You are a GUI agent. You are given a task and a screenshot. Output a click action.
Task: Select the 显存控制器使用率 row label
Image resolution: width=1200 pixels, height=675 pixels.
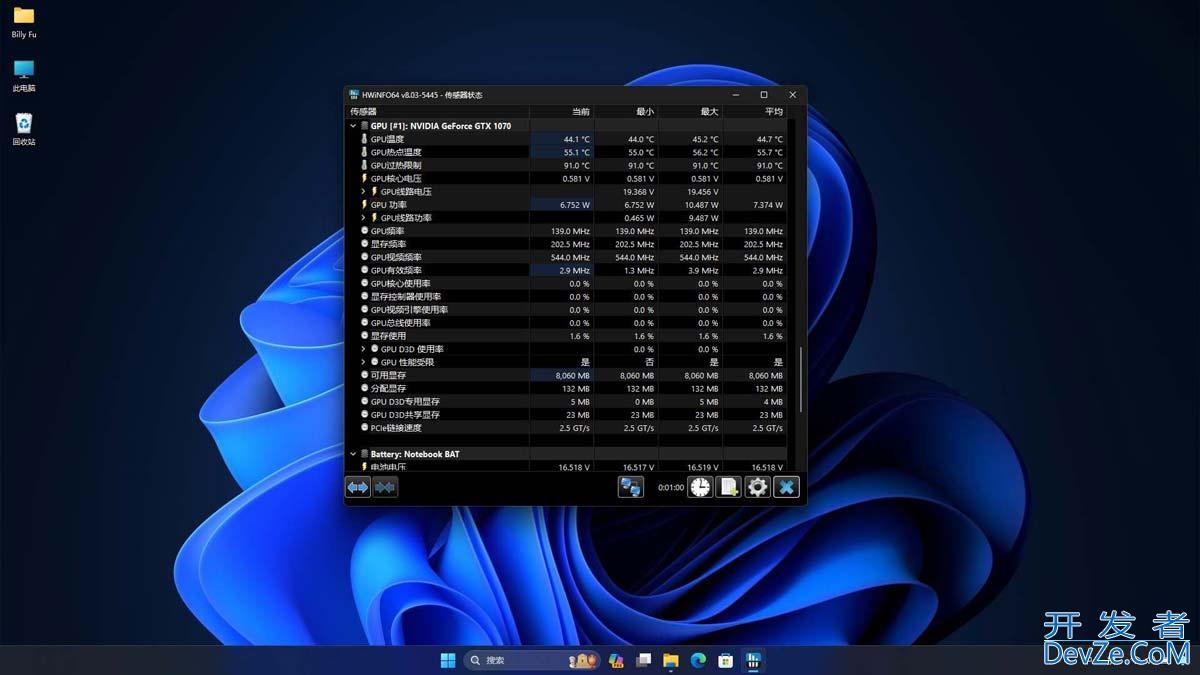click(406, 296)
